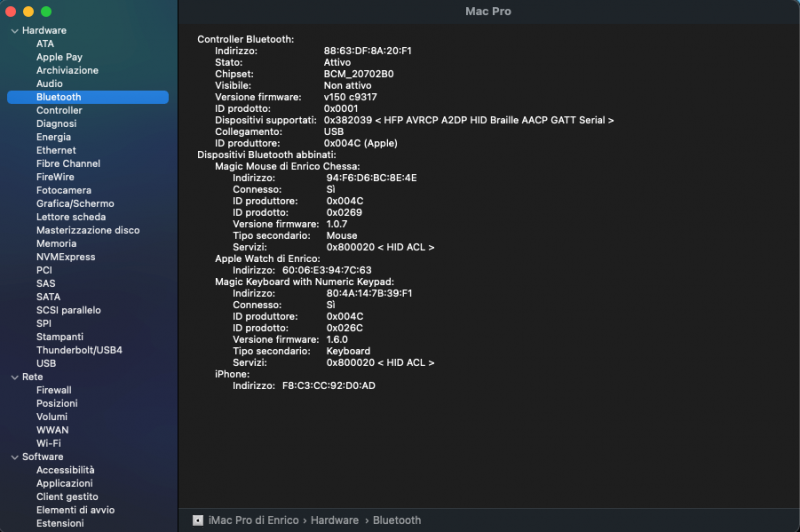Click Dispositivi Bluetooth abbinati heading

click(266, 155)
